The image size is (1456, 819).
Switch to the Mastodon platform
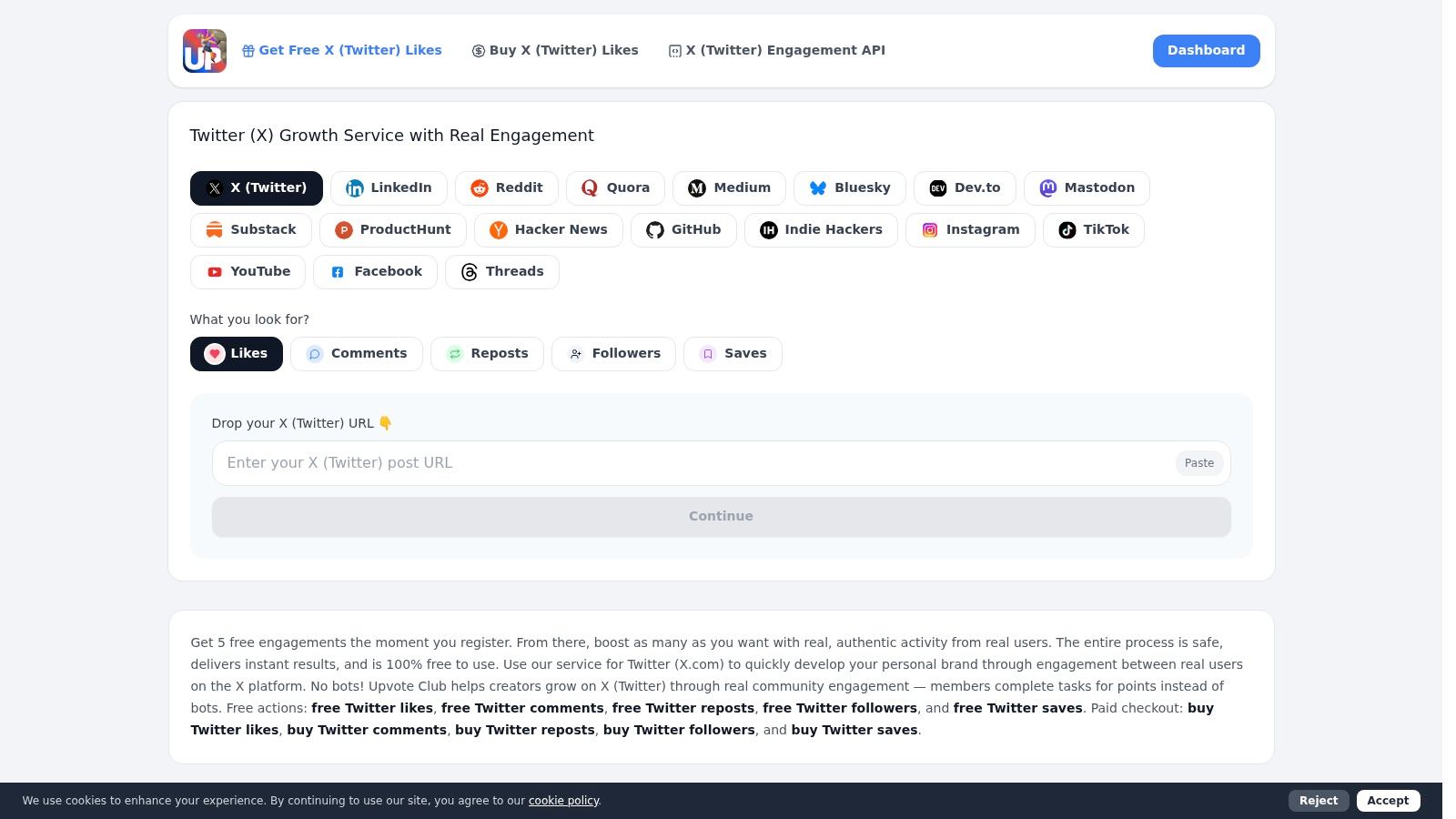(1087, 188)
